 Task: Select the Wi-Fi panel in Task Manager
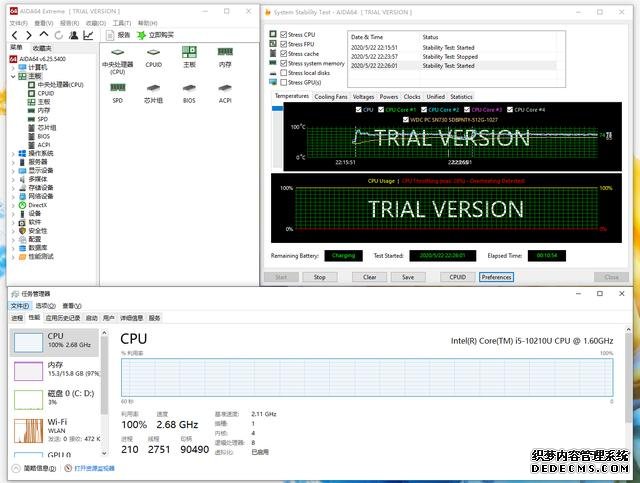(55, 431)
